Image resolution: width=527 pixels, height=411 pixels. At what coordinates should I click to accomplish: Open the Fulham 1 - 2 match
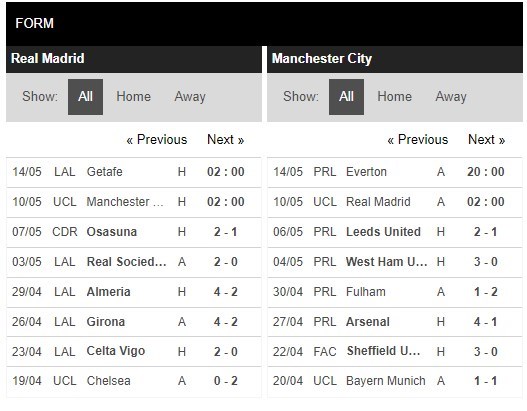pyautogui.click(x=395, y=292)
